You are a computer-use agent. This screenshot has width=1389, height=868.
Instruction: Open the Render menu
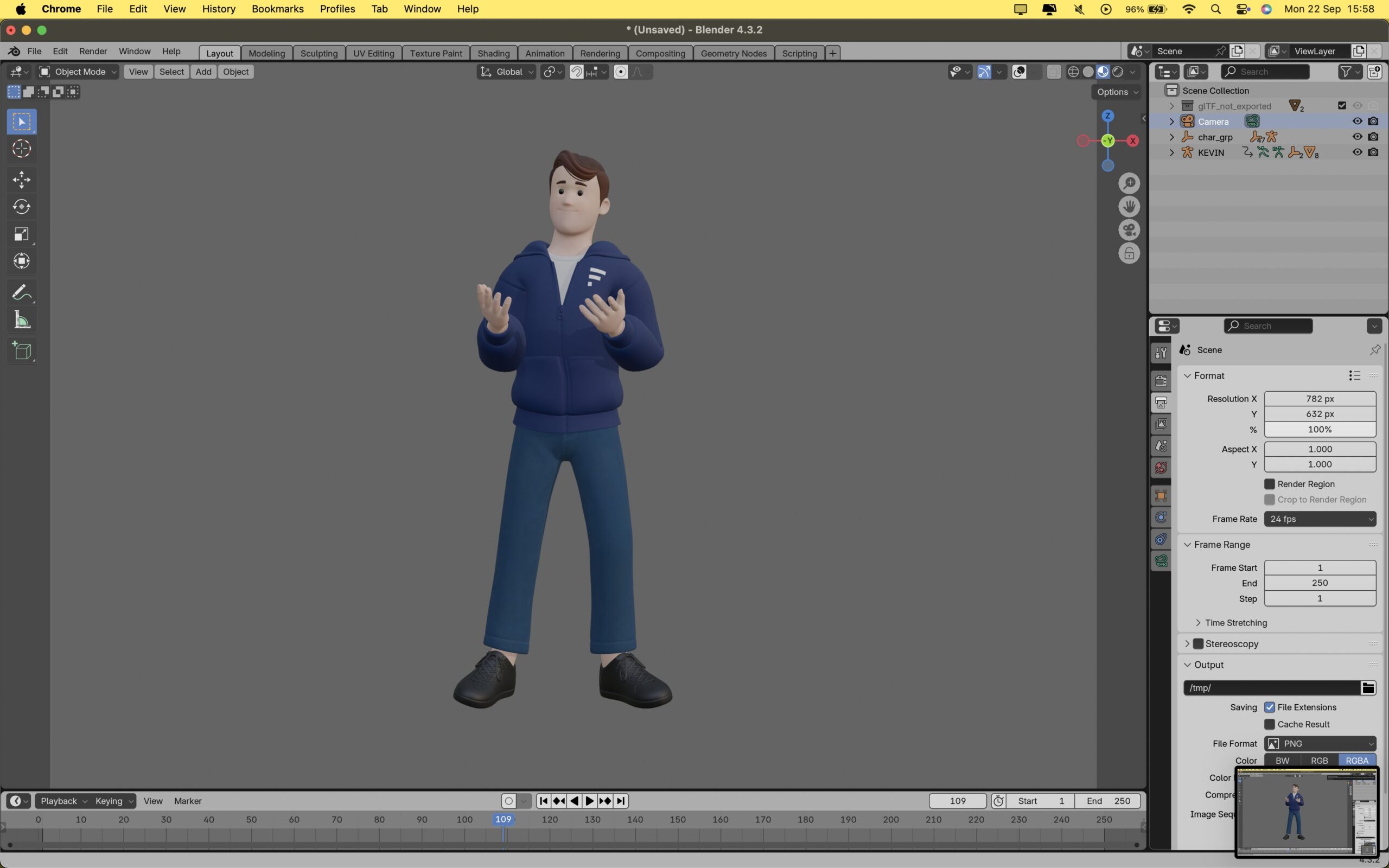93,51
